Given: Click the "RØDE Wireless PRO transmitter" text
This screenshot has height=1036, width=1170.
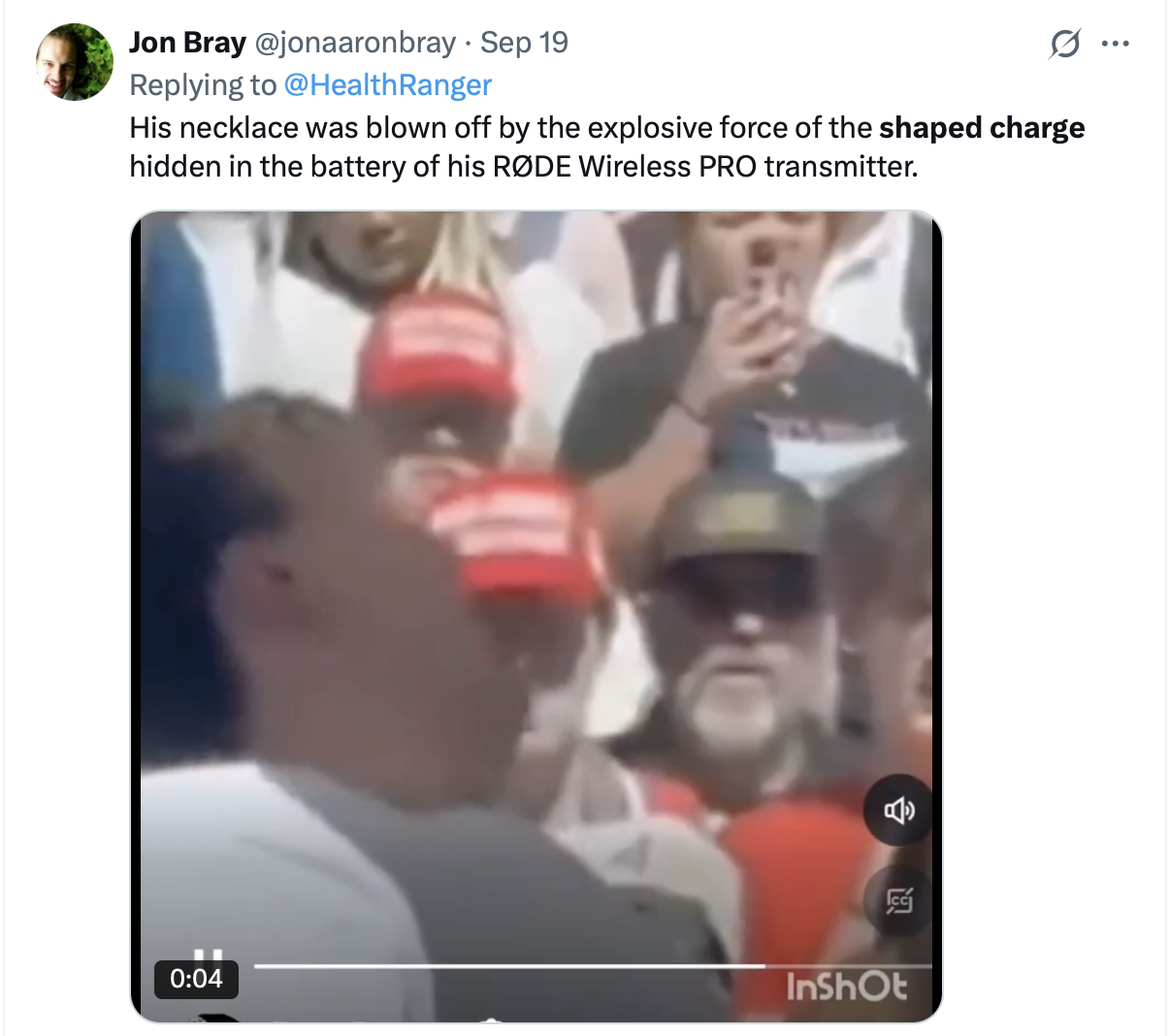Looking at the screenshot, I should coord(705,167).
